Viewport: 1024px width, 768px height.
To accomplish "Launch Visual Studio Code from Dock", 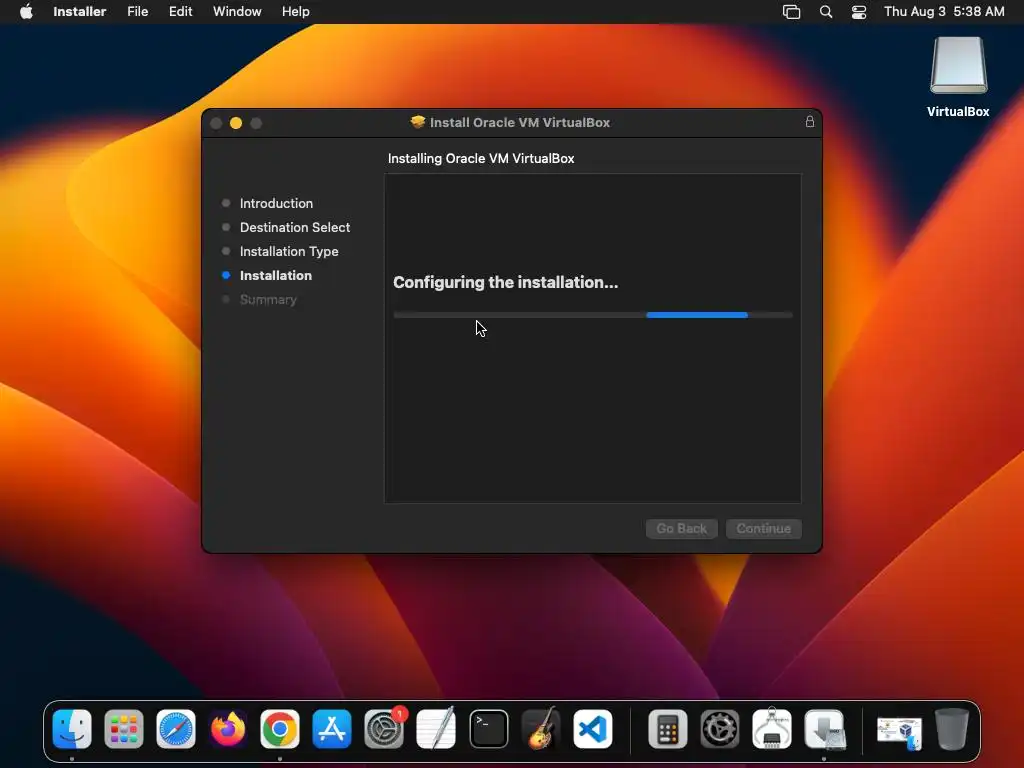I will click(x=593, y=729).
